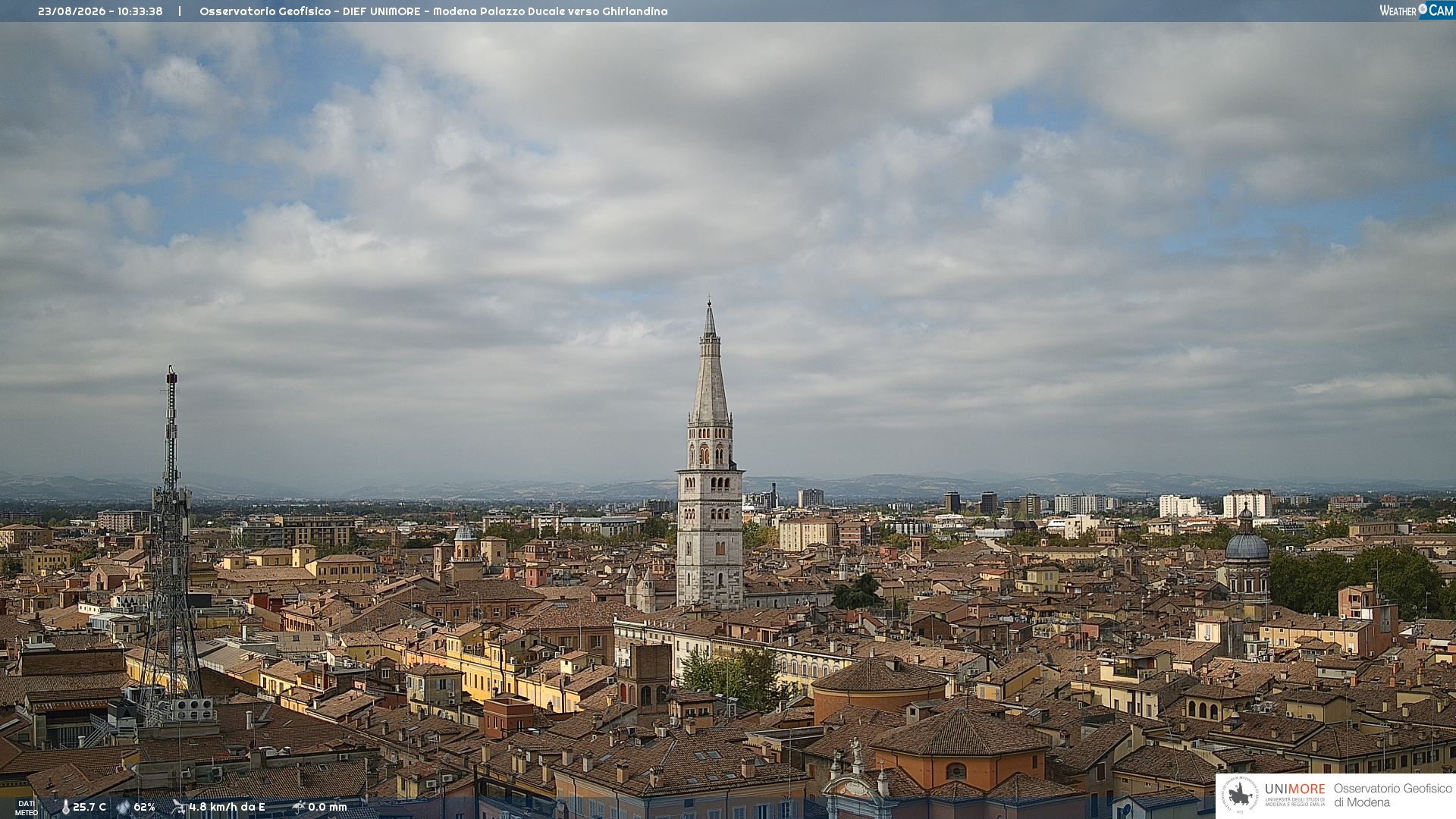Screen dimensions: 1456x819
Task: Click the thermometer temperature icon
Action: (65, 807)
